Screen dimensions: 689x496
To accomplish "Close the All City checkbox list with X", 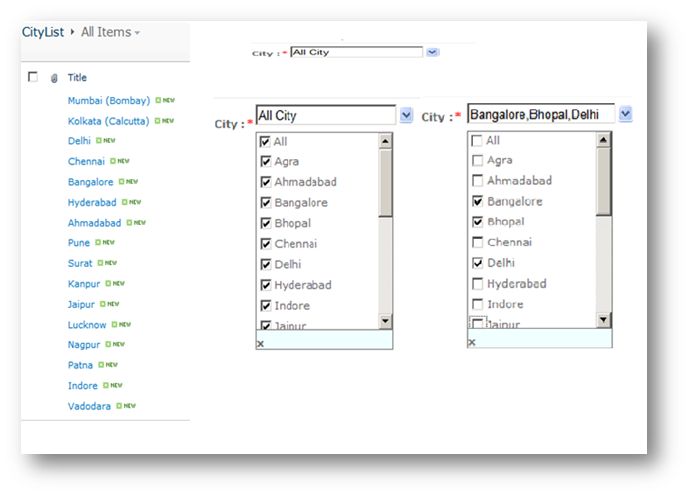I will (260, 344).
